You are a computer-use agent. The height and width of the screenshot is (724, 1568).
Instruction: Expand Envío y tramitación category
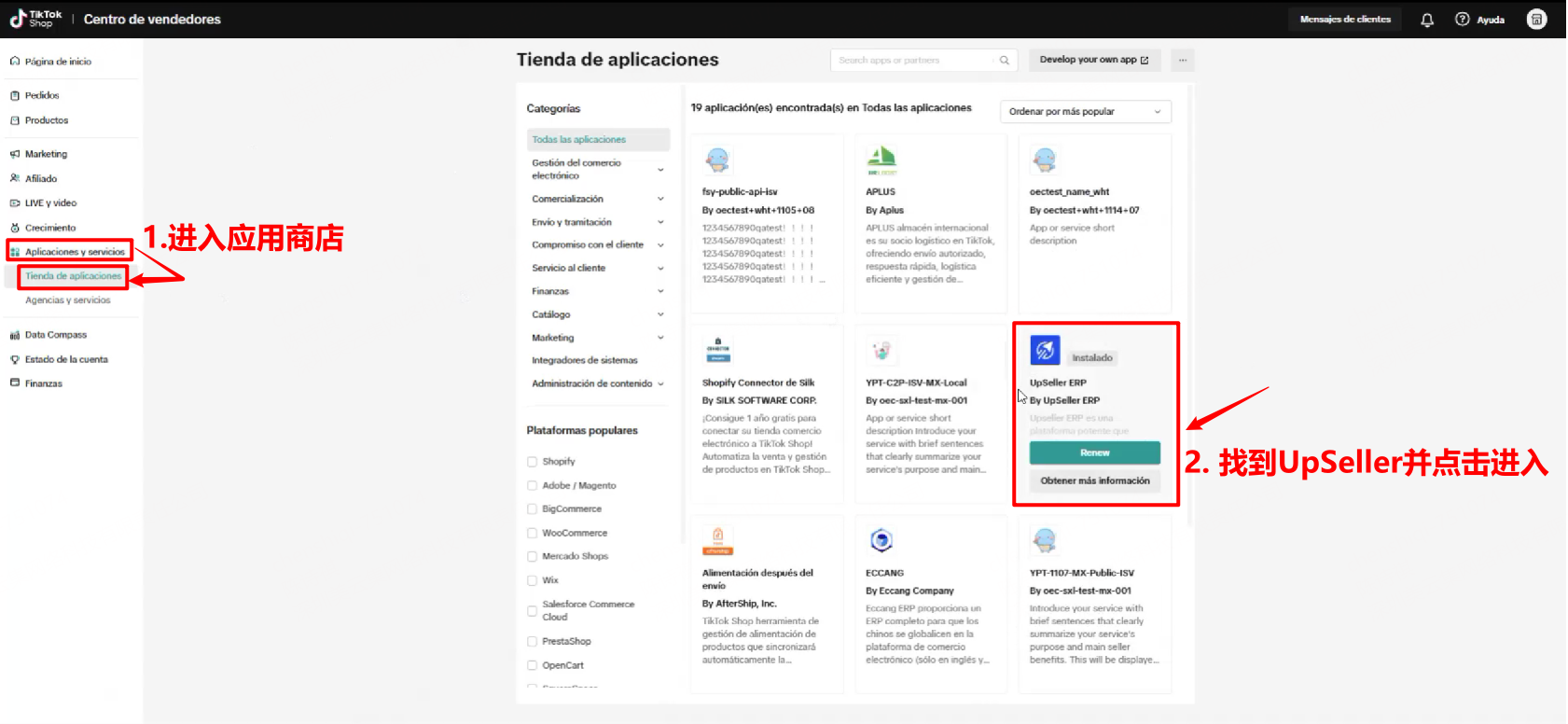point(660,222)
